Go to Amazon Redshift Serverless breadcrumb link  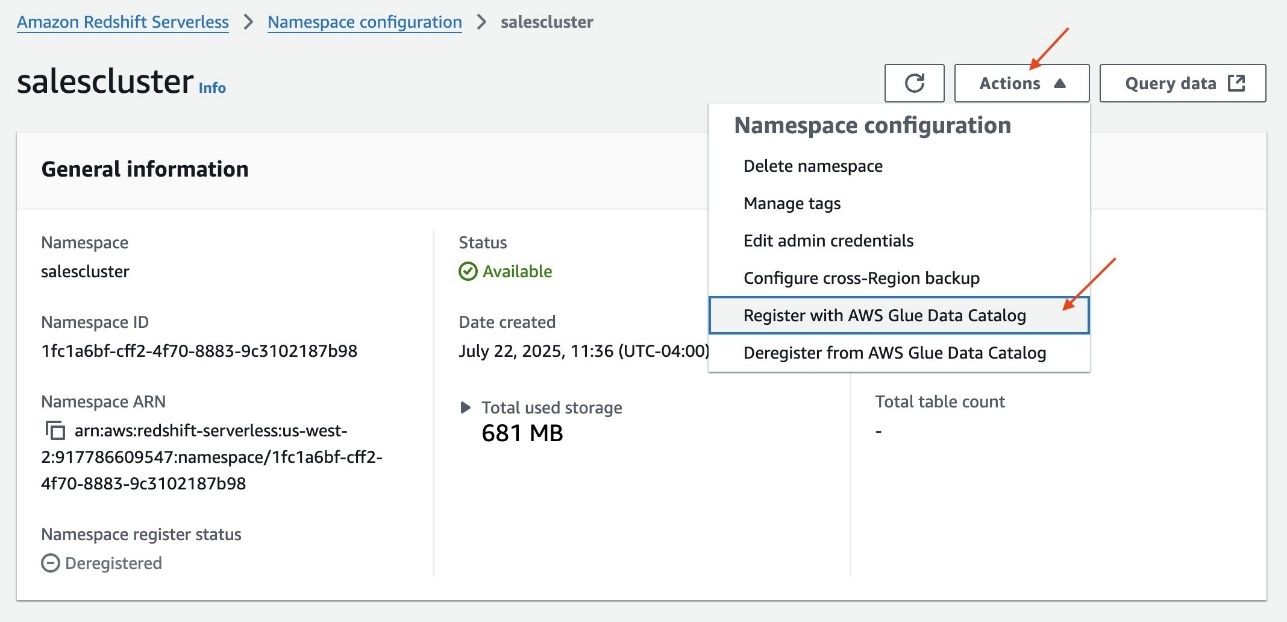point(123,22)
